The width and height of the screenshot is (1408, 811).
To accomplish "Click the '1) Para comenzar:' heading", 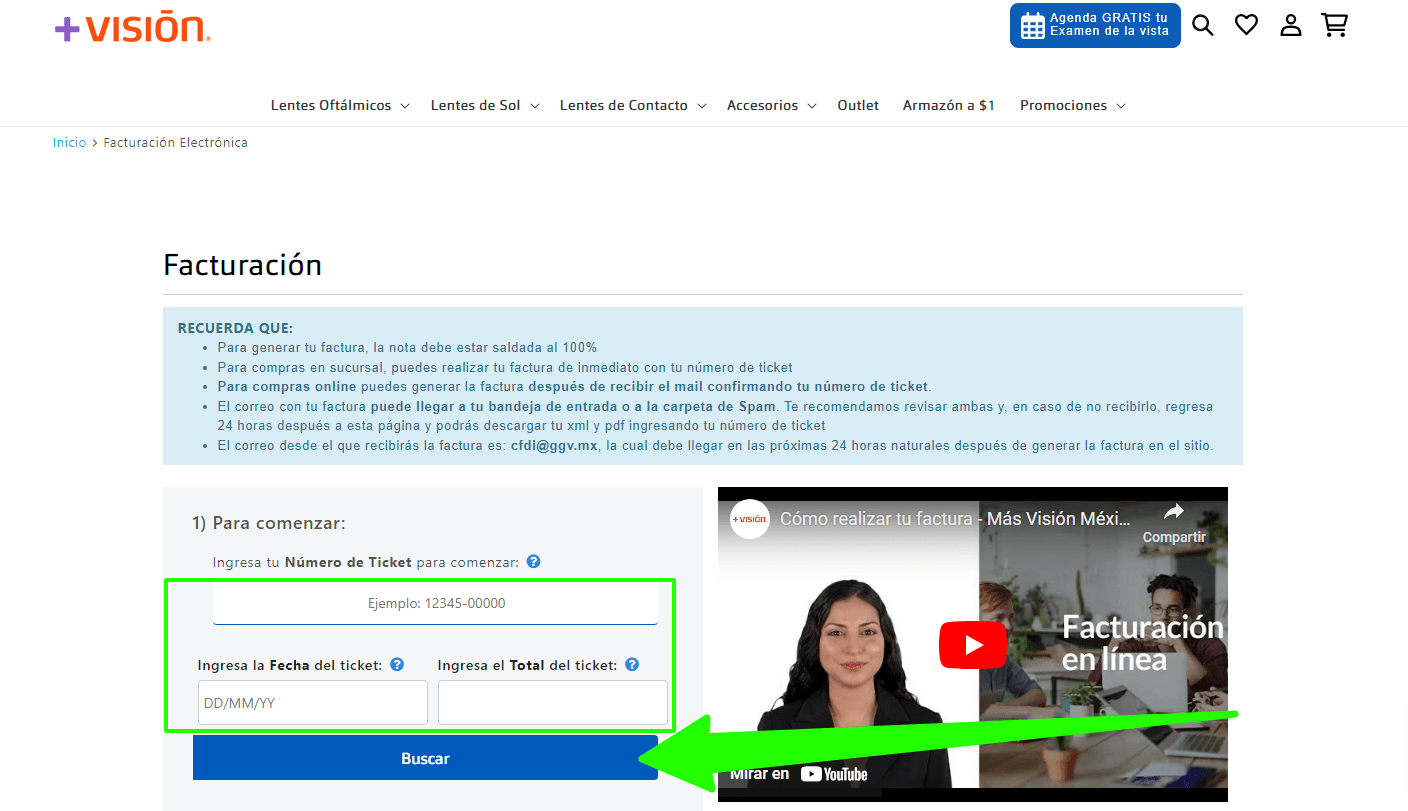I will coord(269,523).
